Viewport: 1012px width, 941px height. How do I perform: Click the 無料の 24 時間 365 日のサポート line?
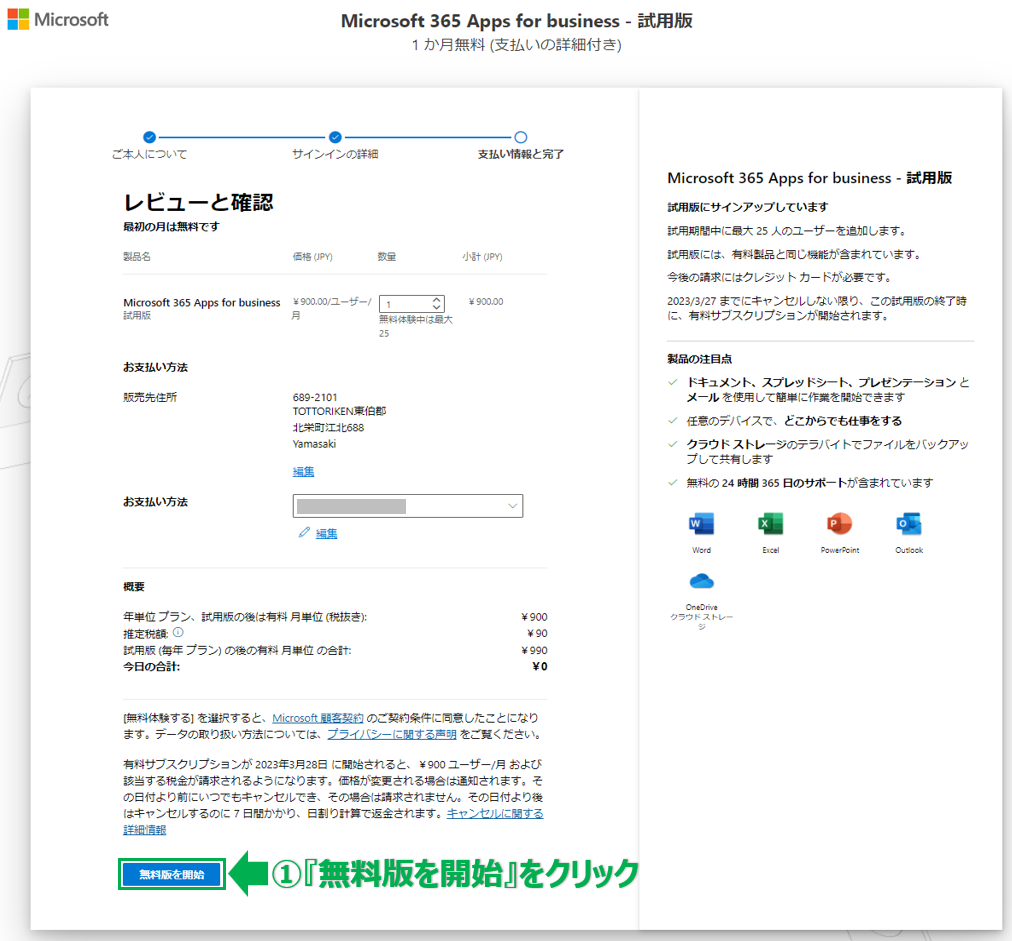[x=809, y=483]
